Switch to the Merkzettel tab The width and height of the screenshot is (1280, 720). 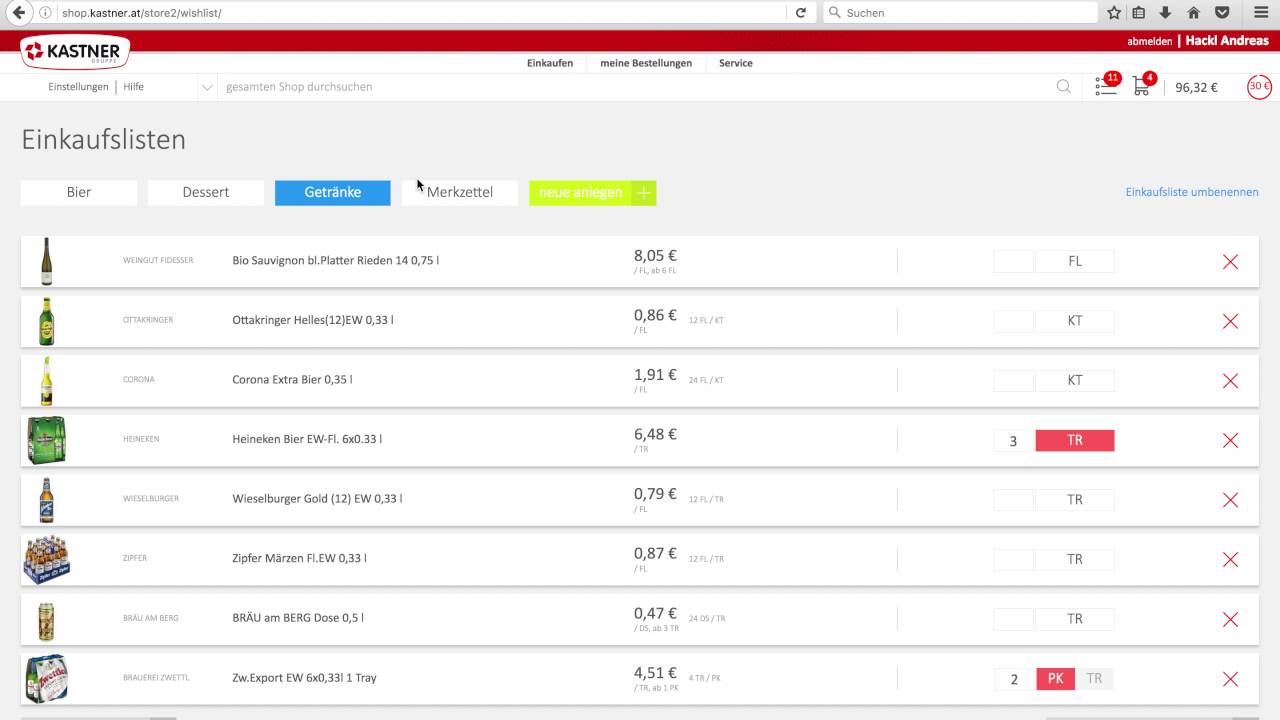point(460,192)
